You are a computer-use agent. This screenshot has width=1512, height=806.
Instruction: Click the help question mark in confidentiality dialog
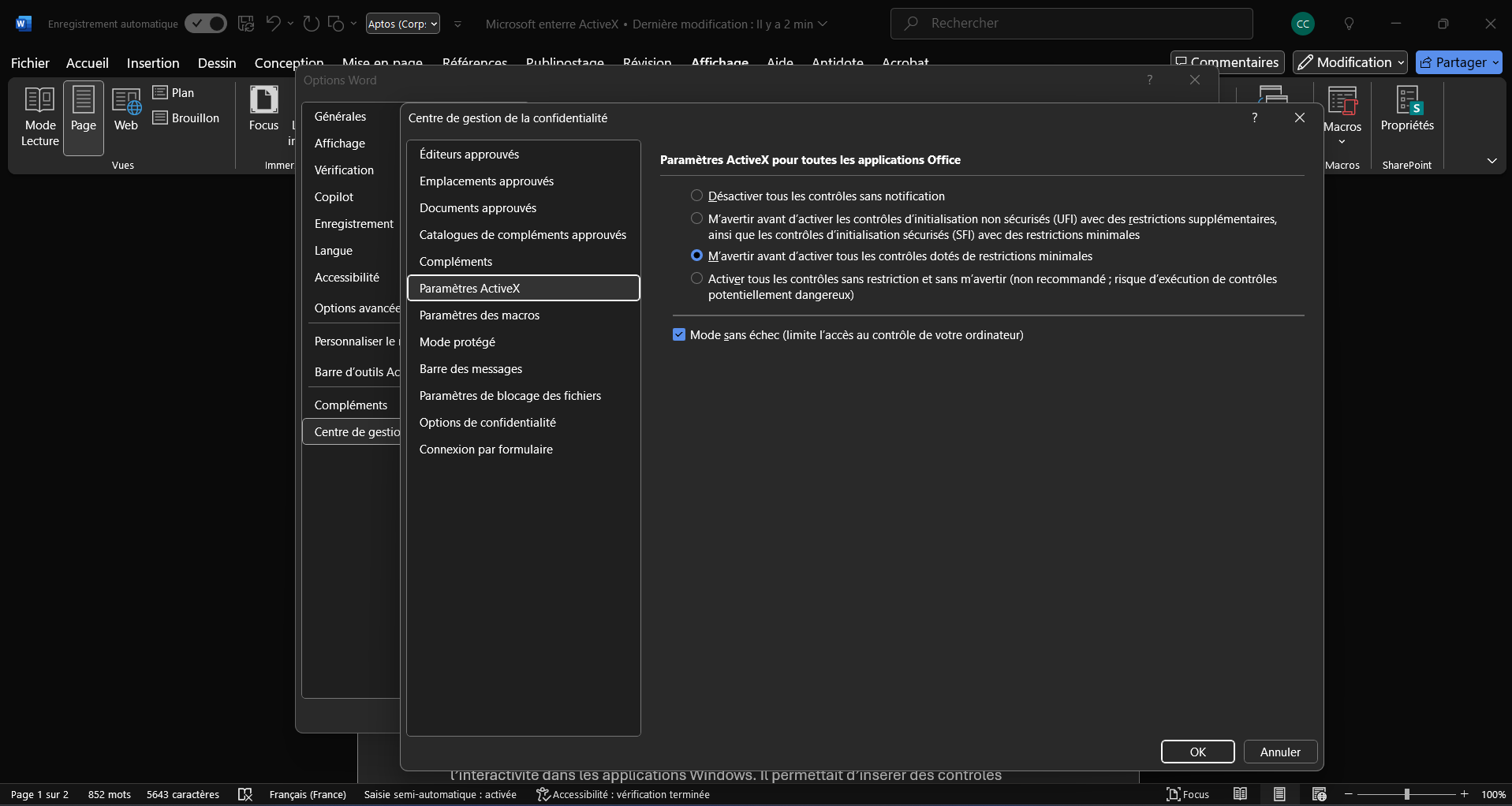(x=1254, y=118)
